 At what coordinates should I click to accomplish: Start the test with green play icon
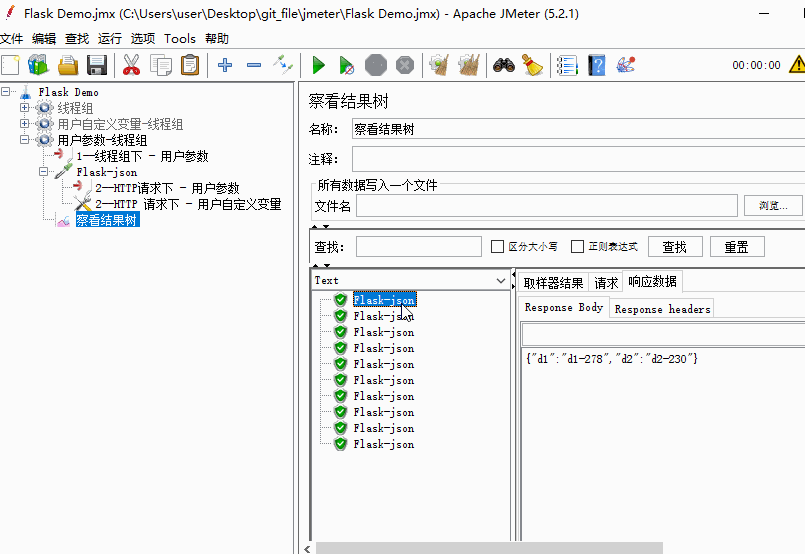[319, 65]
